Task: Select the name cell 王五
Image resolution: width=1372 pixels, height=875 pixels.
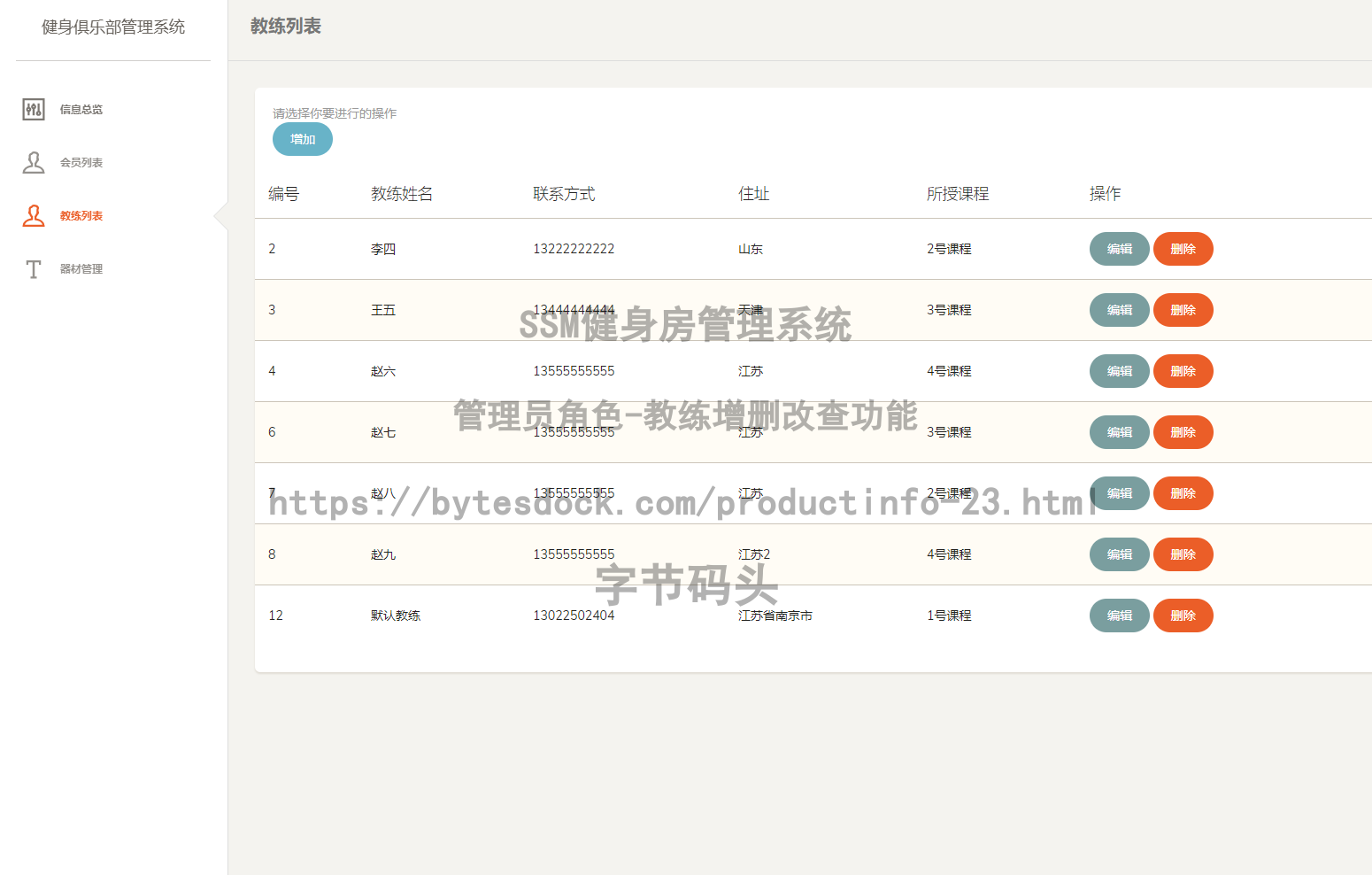Action: 383,311
